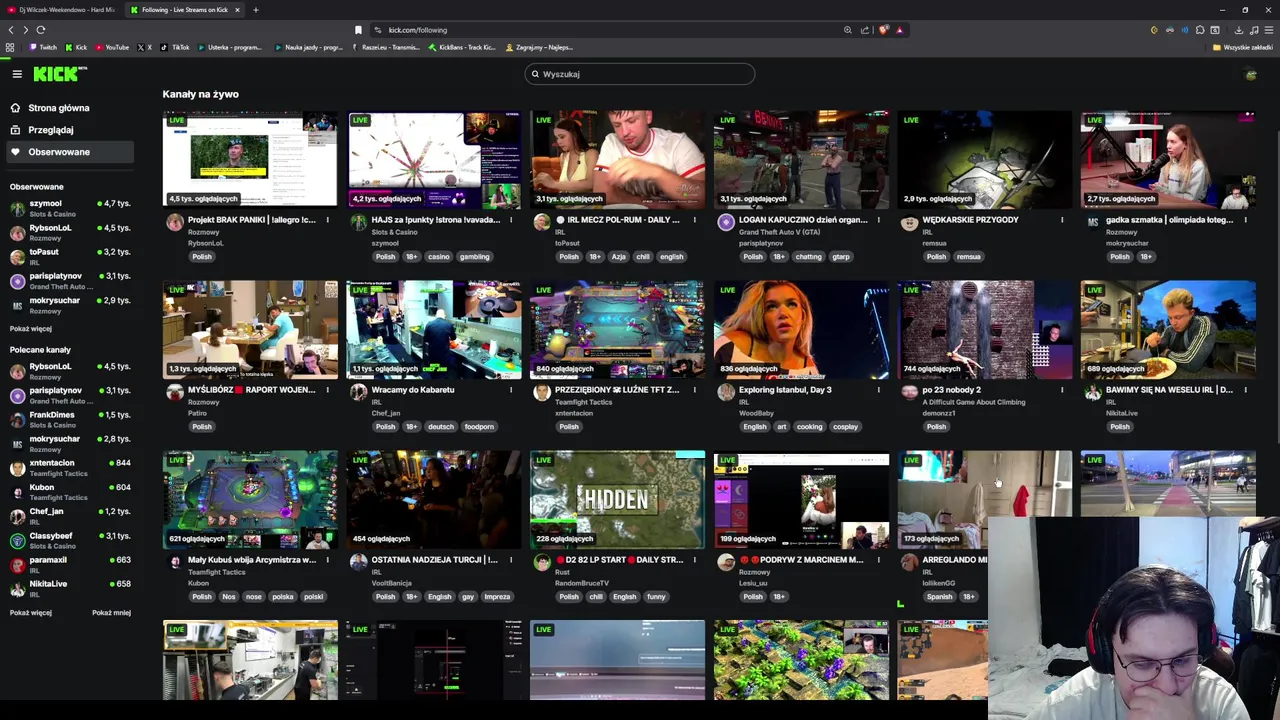Open BAWIMY SIĘ NA WESELU IRL title

(x=1169, y=390)
